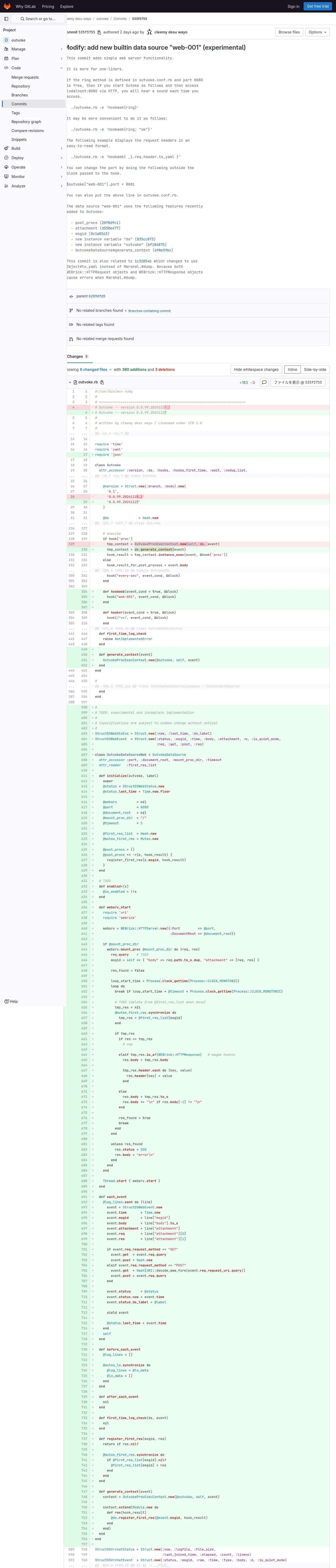Image resolution: width=336 pixels, height=1568 pixels.
Task: Expand the Manage menu chevron
Action: [61, 49]
